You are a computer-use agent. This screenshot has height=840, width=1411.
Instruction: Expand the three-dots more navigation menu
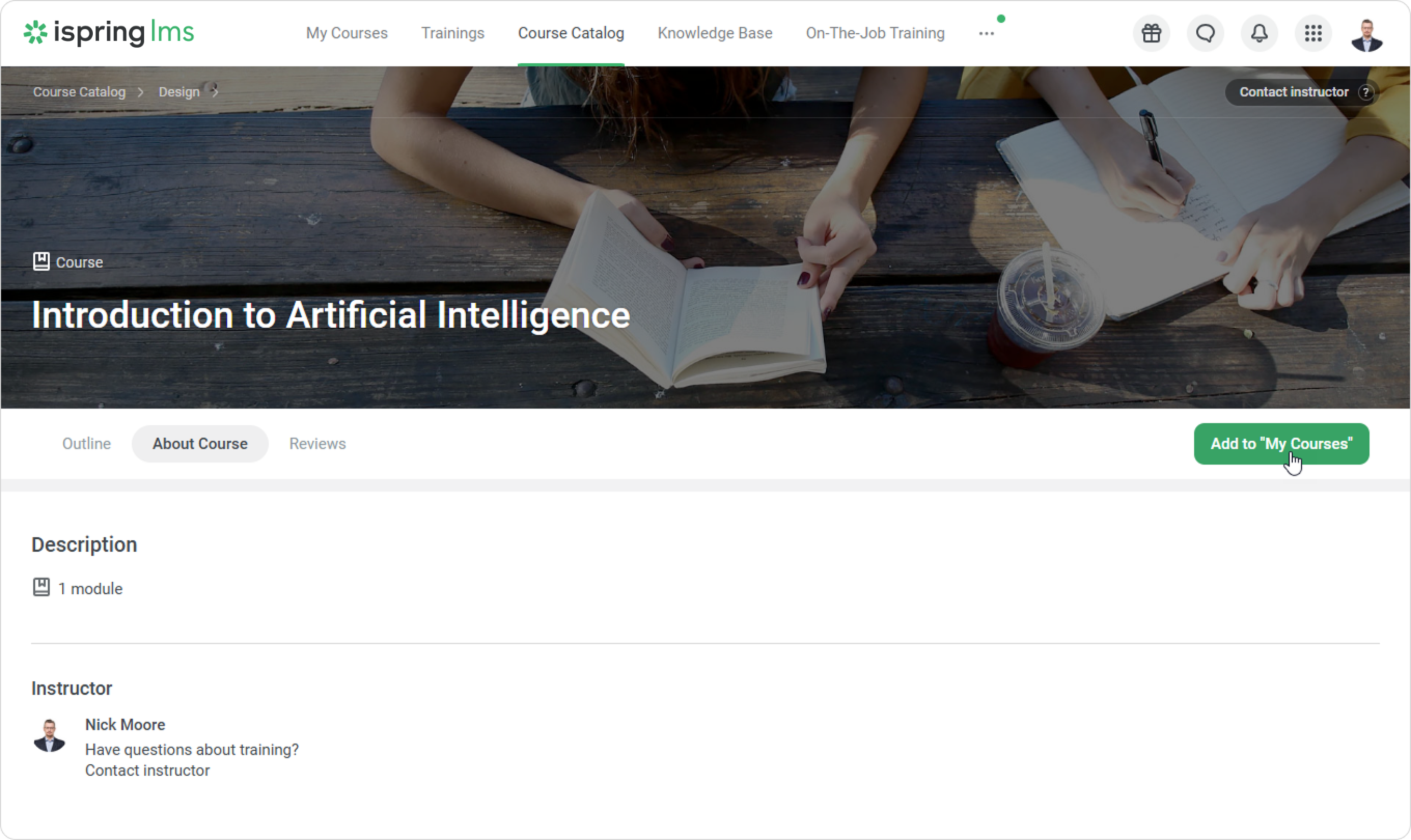point(986,33)
